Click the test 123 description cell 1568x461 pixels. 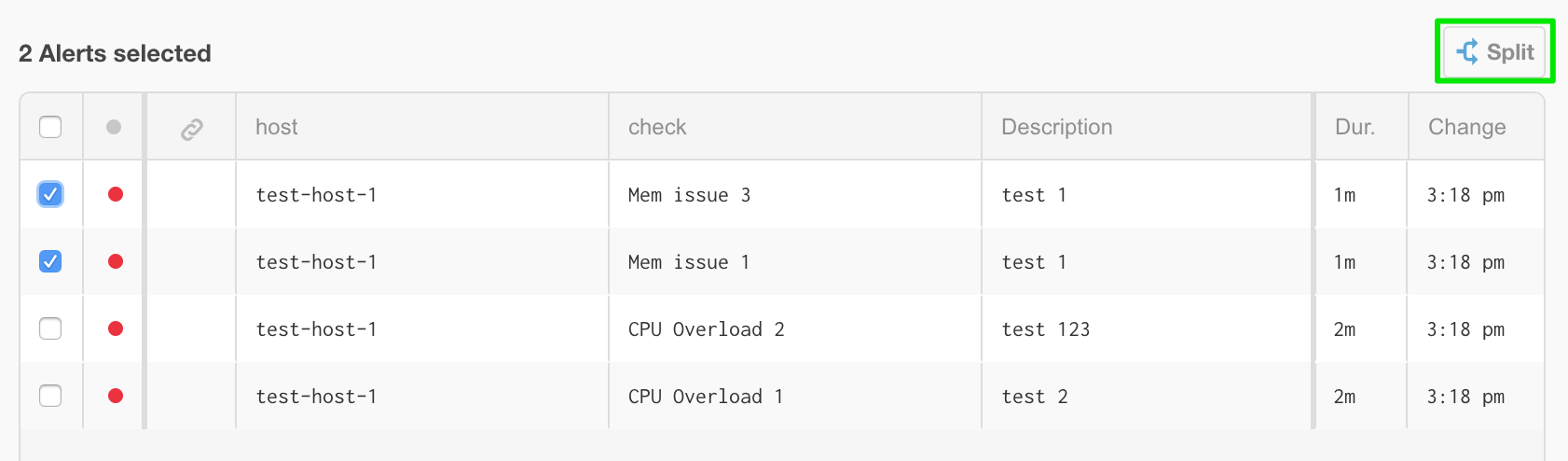(1046, 329)
